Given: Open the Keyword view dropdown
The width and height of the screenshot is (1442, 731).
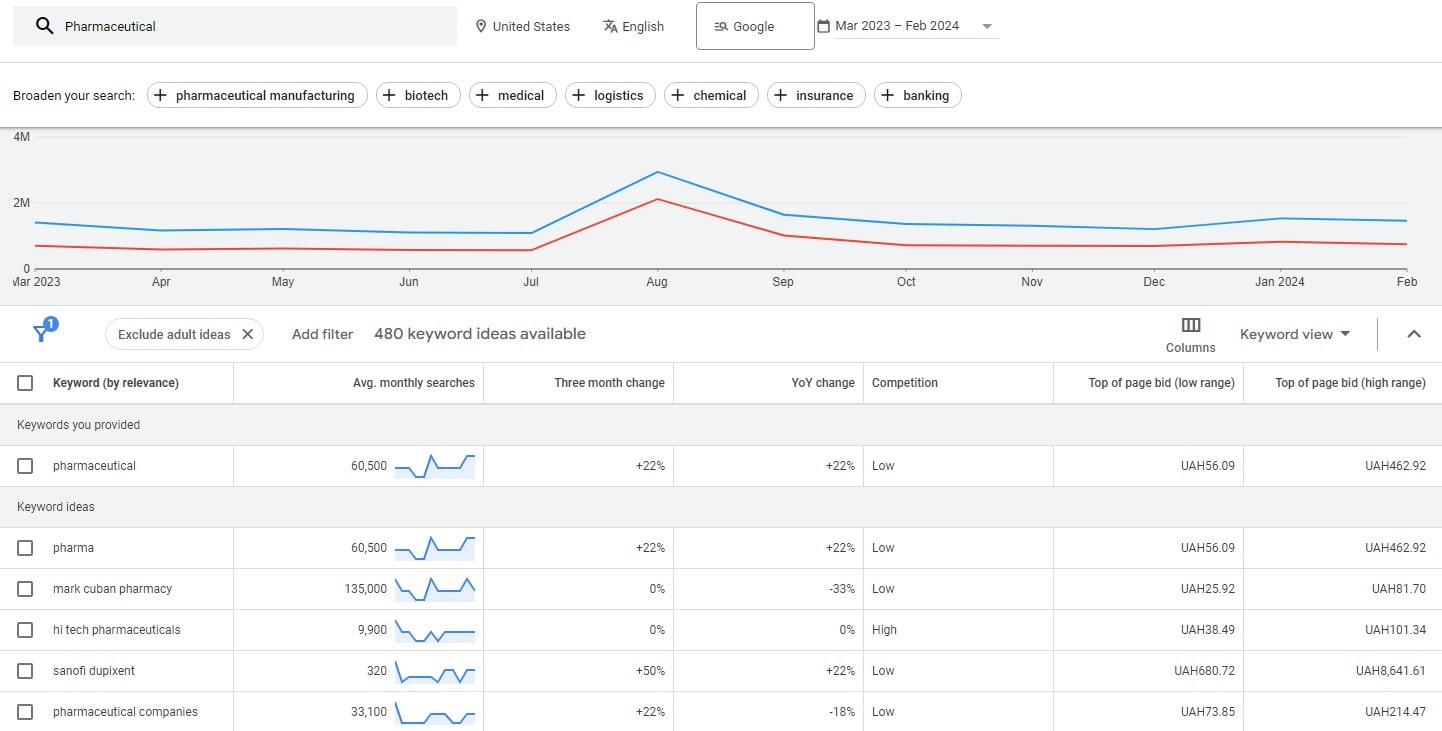Looking at the screenshot, I should point(1295,334).
